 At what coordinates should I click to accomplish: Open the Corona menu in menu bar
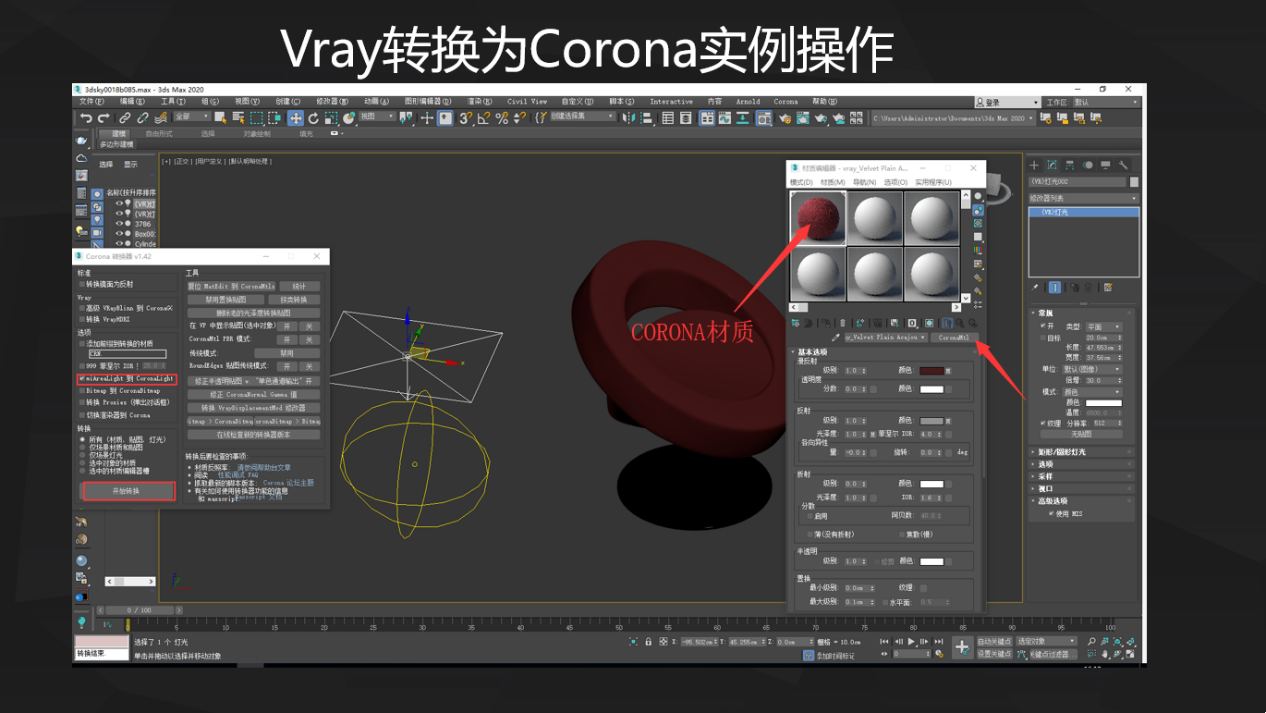(785, 101)
